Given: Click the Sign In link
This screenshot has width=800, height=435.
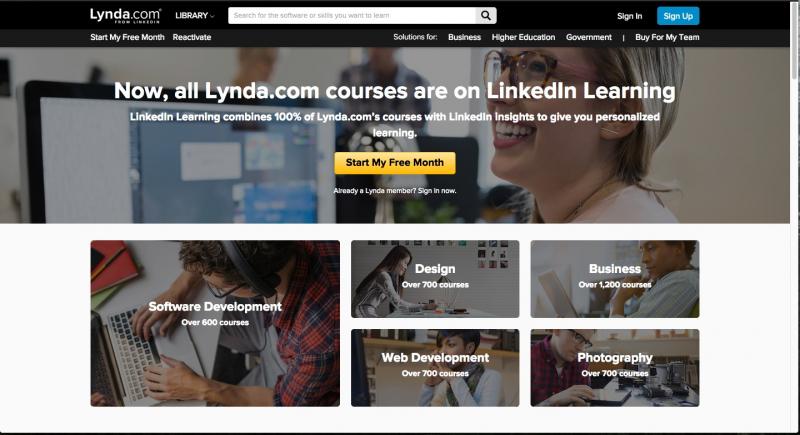Looking at the screenshot, I should click(x=629, y=16).
